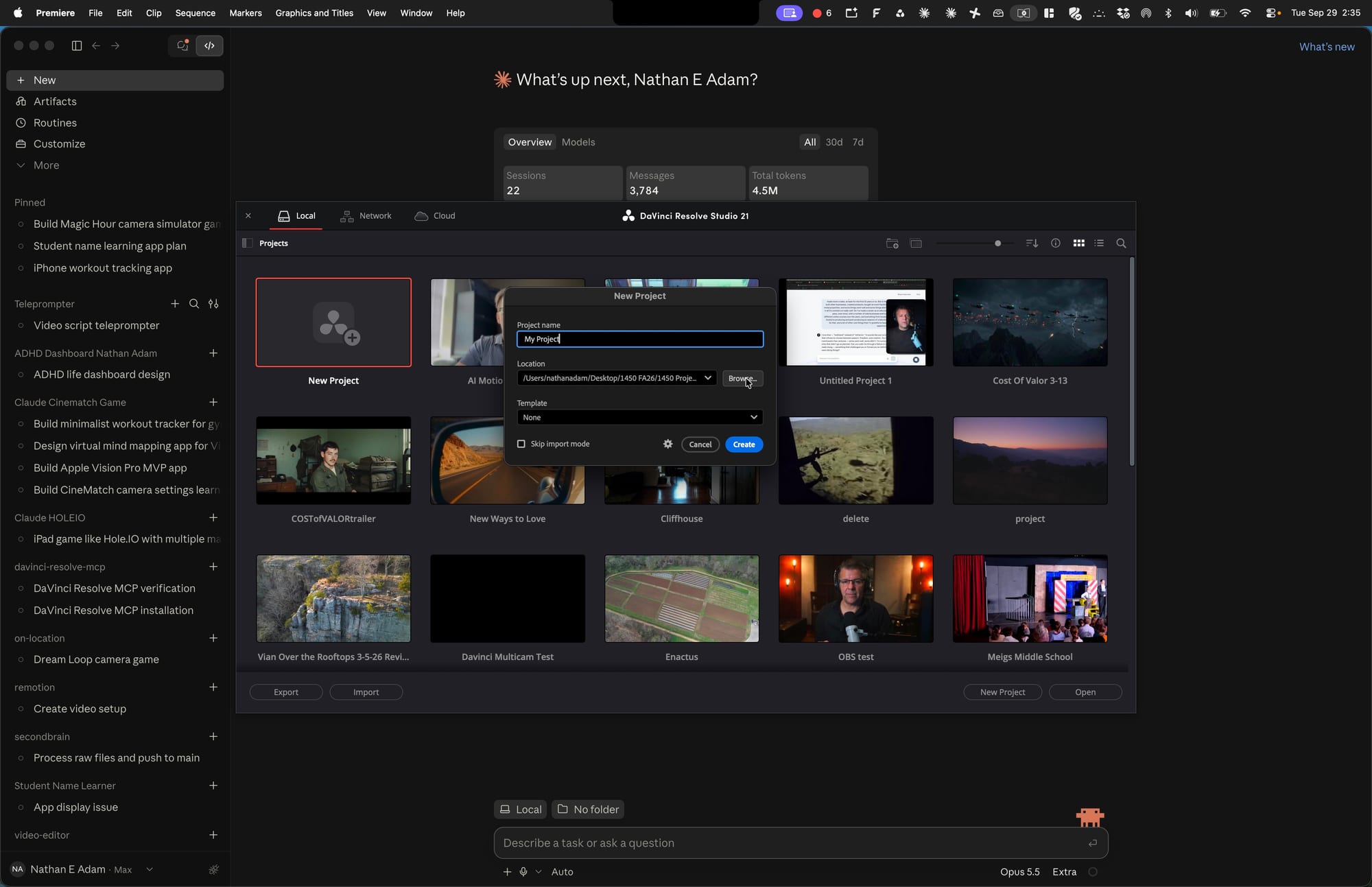Viewport: 1372px width, 887px height.
Task: Switch Projects to list view
Action: click(1099, 244)
